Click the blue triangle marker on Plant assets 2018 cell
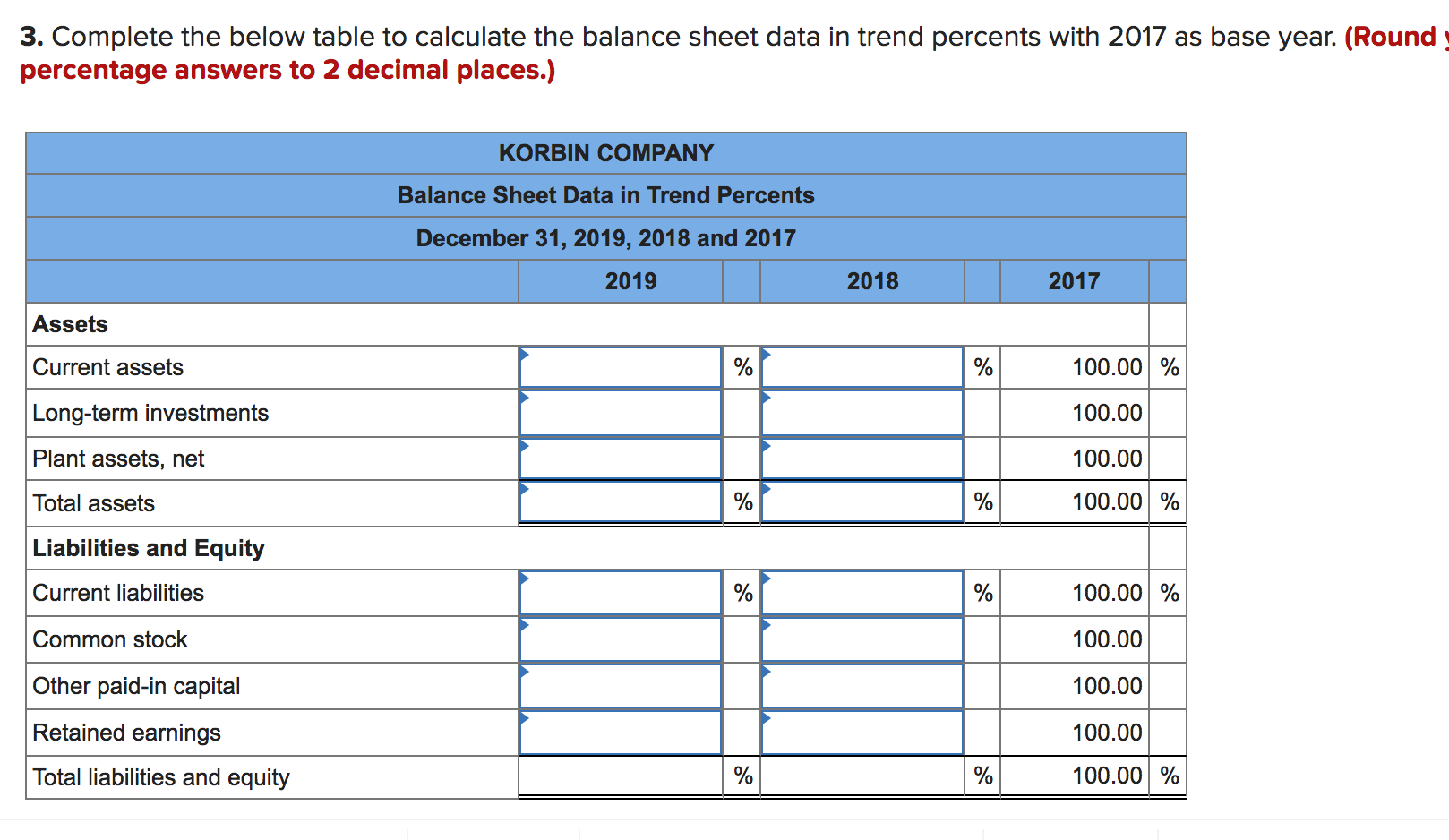Viewport: 1449px width, 840px height. [767, 444]
